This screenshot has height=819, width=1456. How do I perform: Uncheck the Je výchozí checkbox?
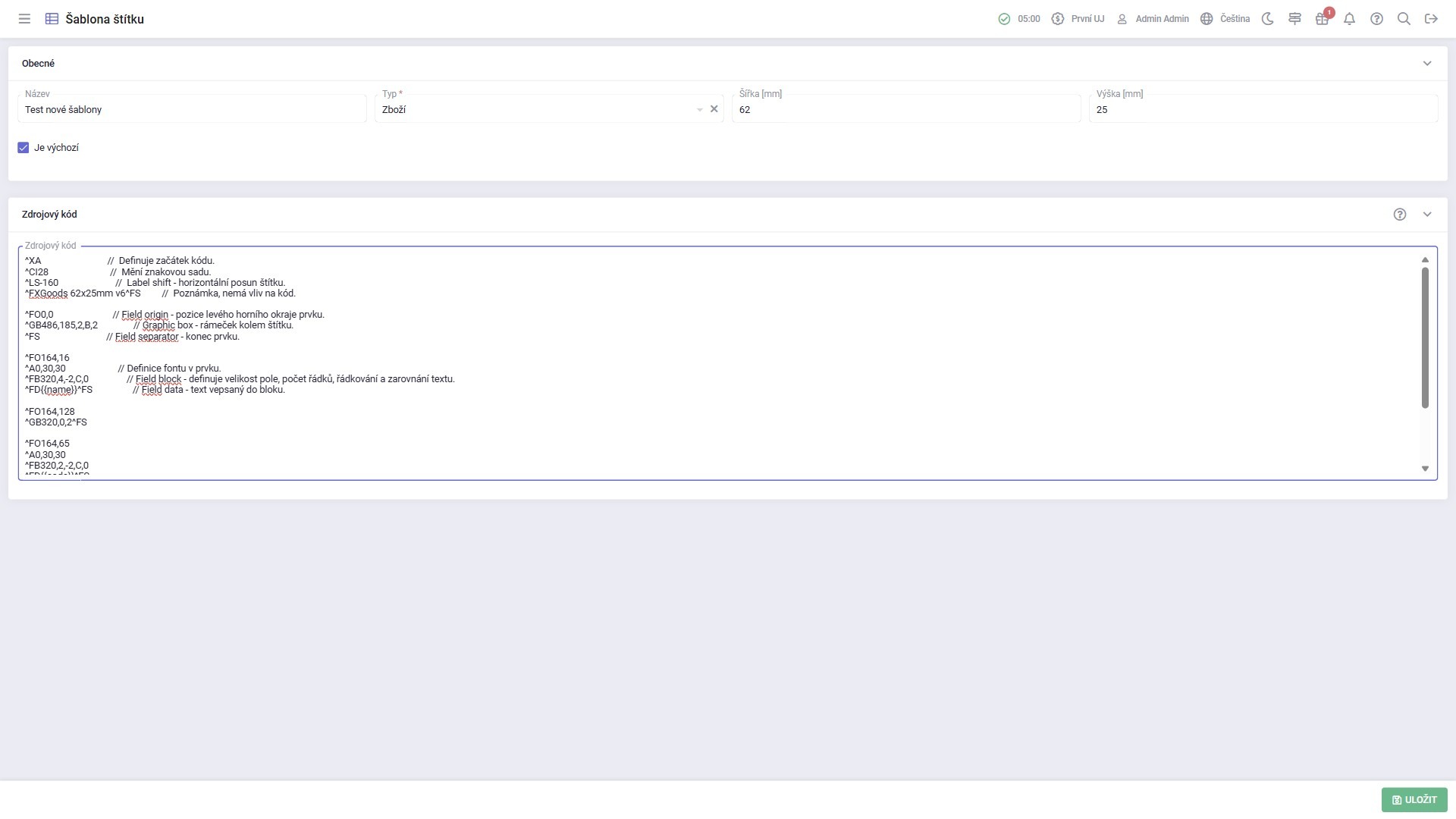pyautogui.click(x=24, y=148)
